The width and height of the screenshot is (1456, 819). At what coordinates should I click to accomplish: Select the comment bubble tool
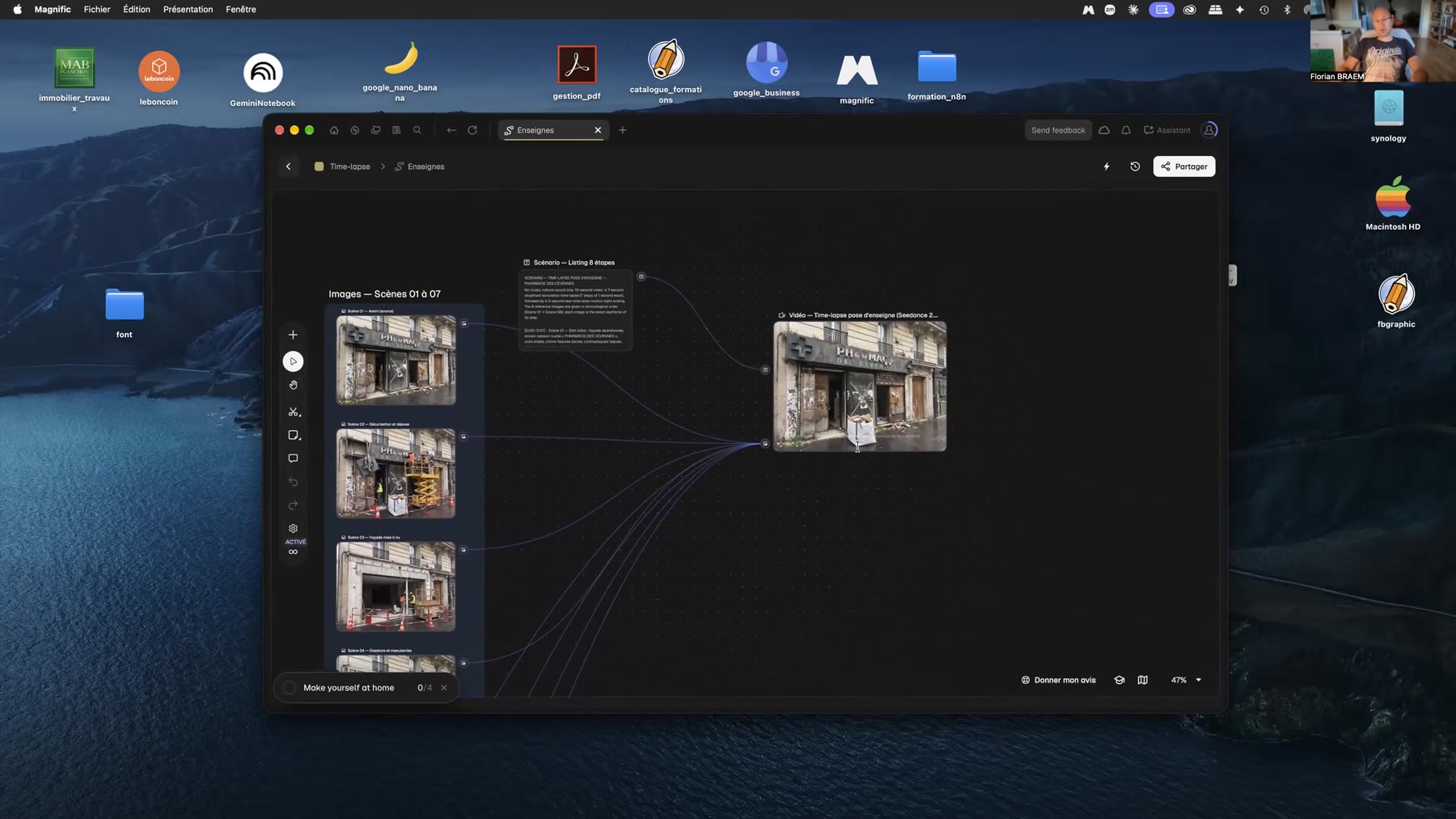tap(293, 458)
